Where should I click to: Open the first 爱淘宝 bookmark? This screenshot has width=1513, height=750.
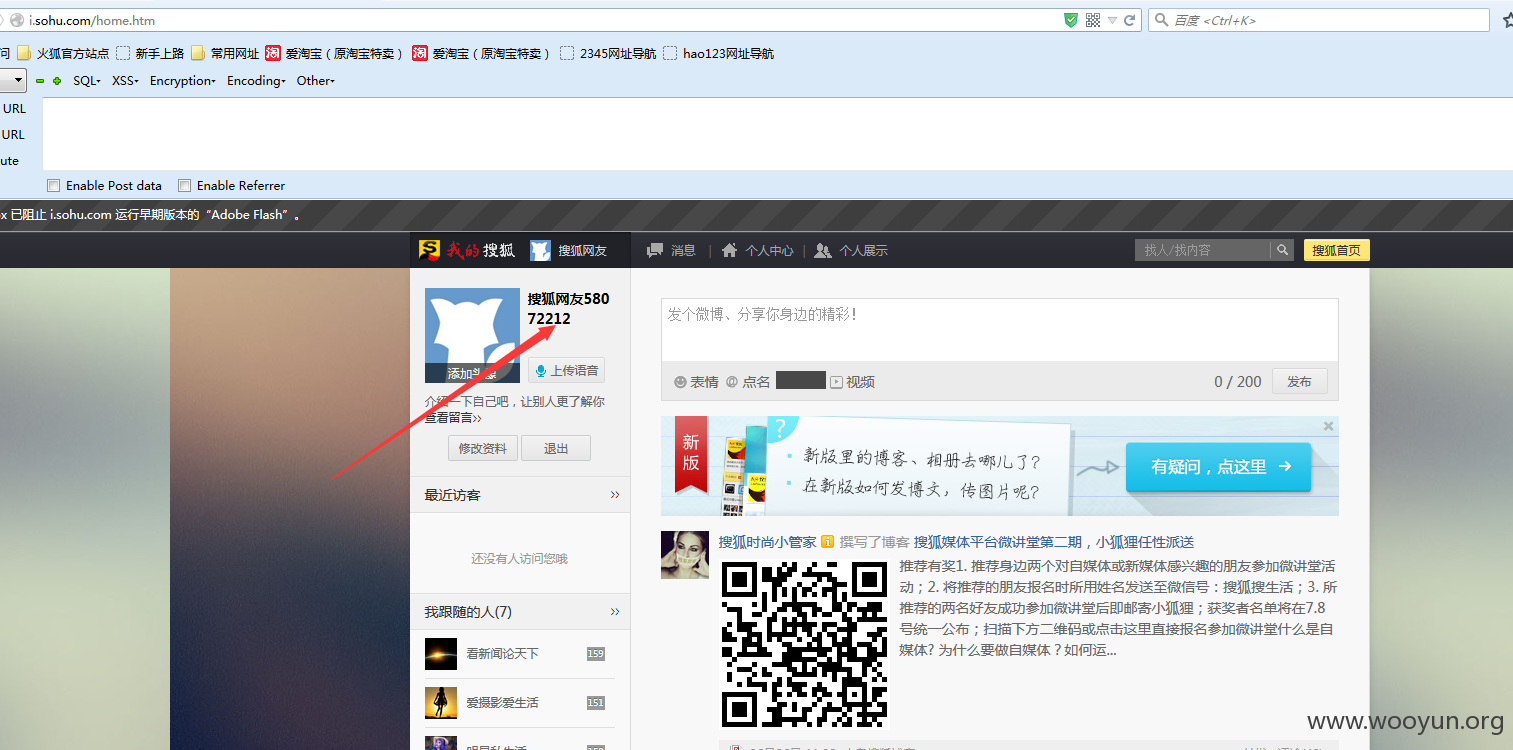pos(335,54)
